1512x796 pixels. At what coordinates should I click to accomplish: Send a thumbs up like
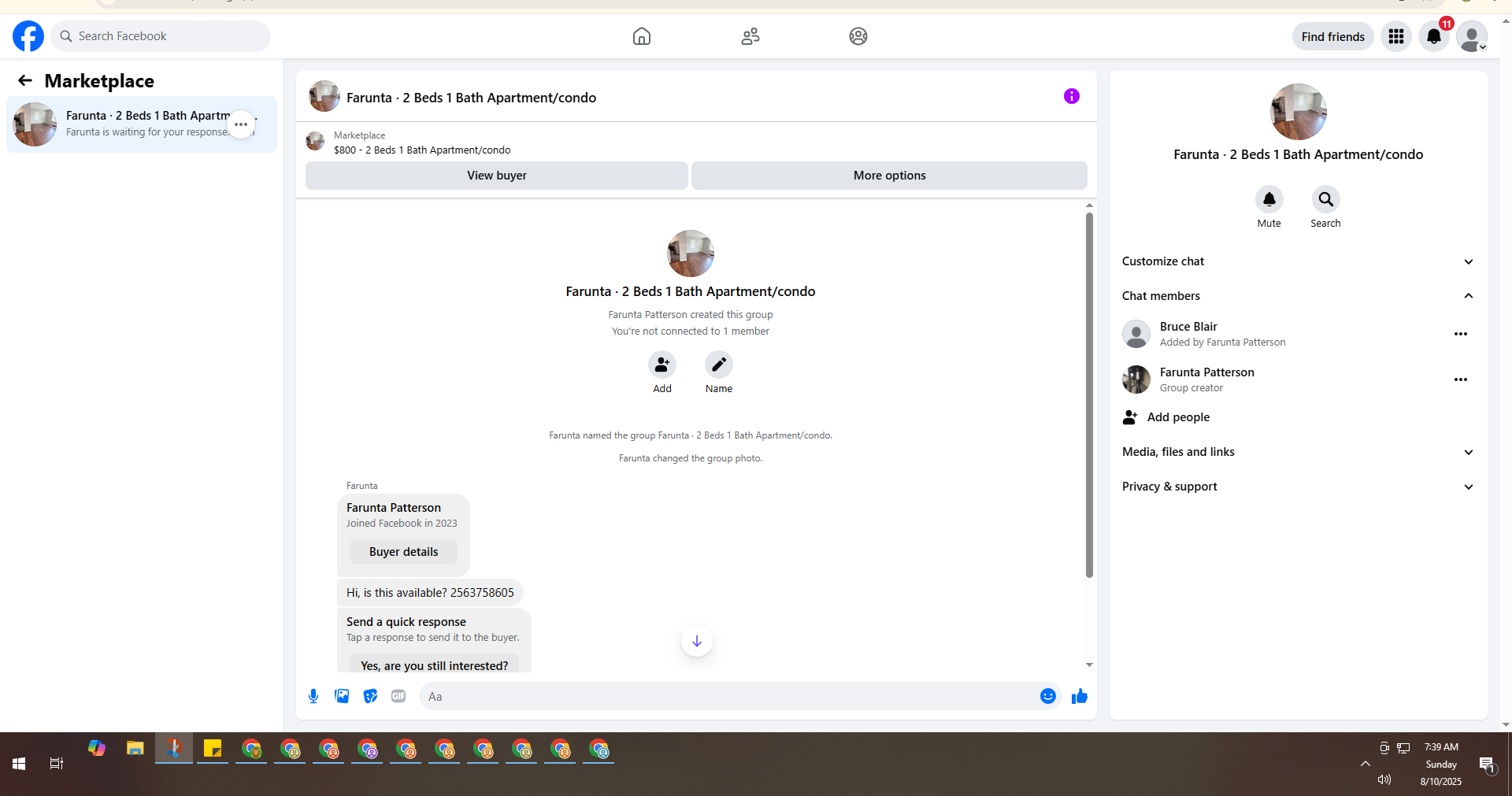pyautogui.click(x=1080, y=696)
